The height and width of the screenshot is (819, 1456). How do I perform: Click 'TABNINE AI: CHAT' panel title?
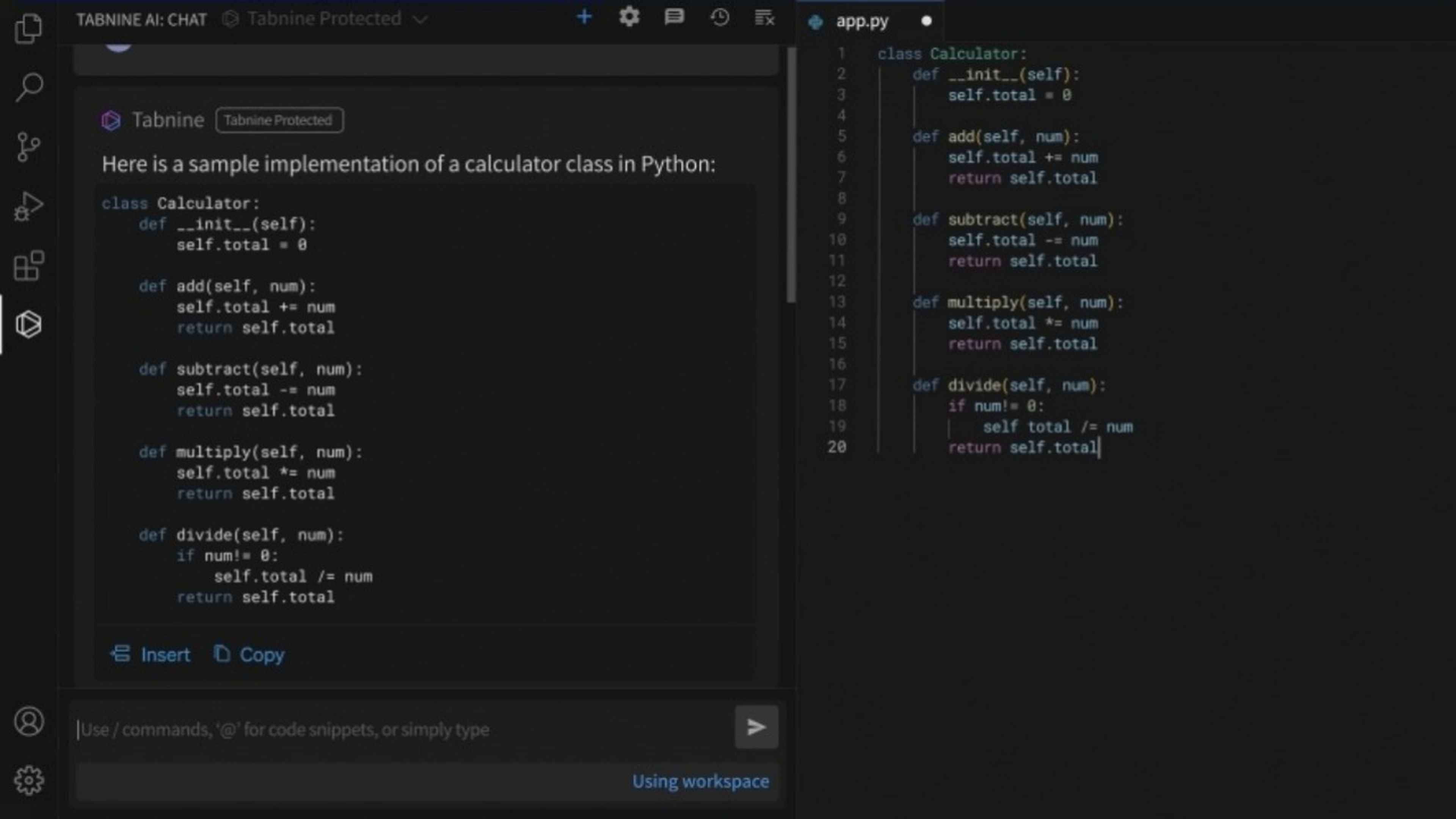[x=141, y=20]
